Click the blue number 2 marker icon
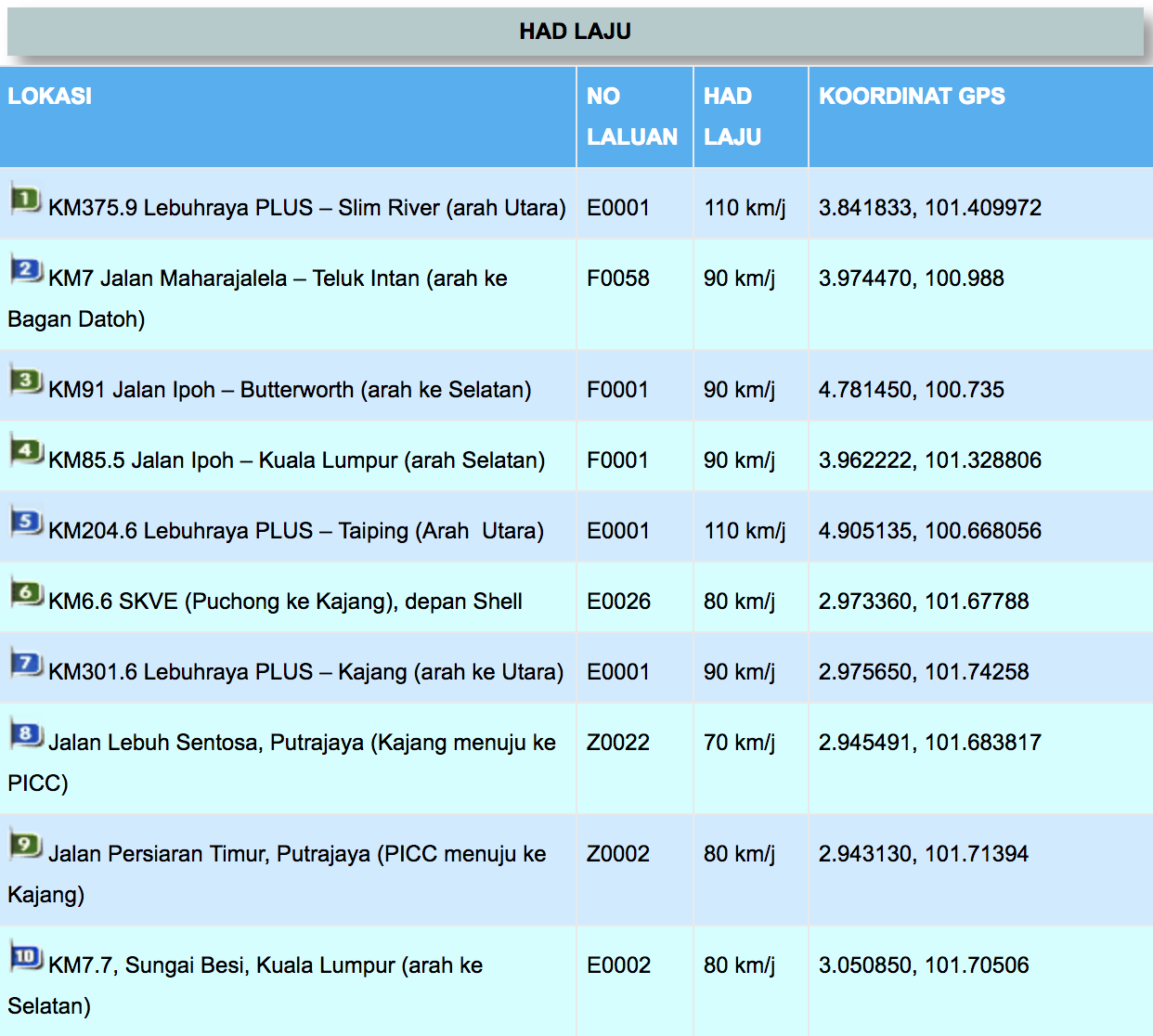This screenshot has height=1036, width=1153. pyautogui.click(x=26, y=269)
